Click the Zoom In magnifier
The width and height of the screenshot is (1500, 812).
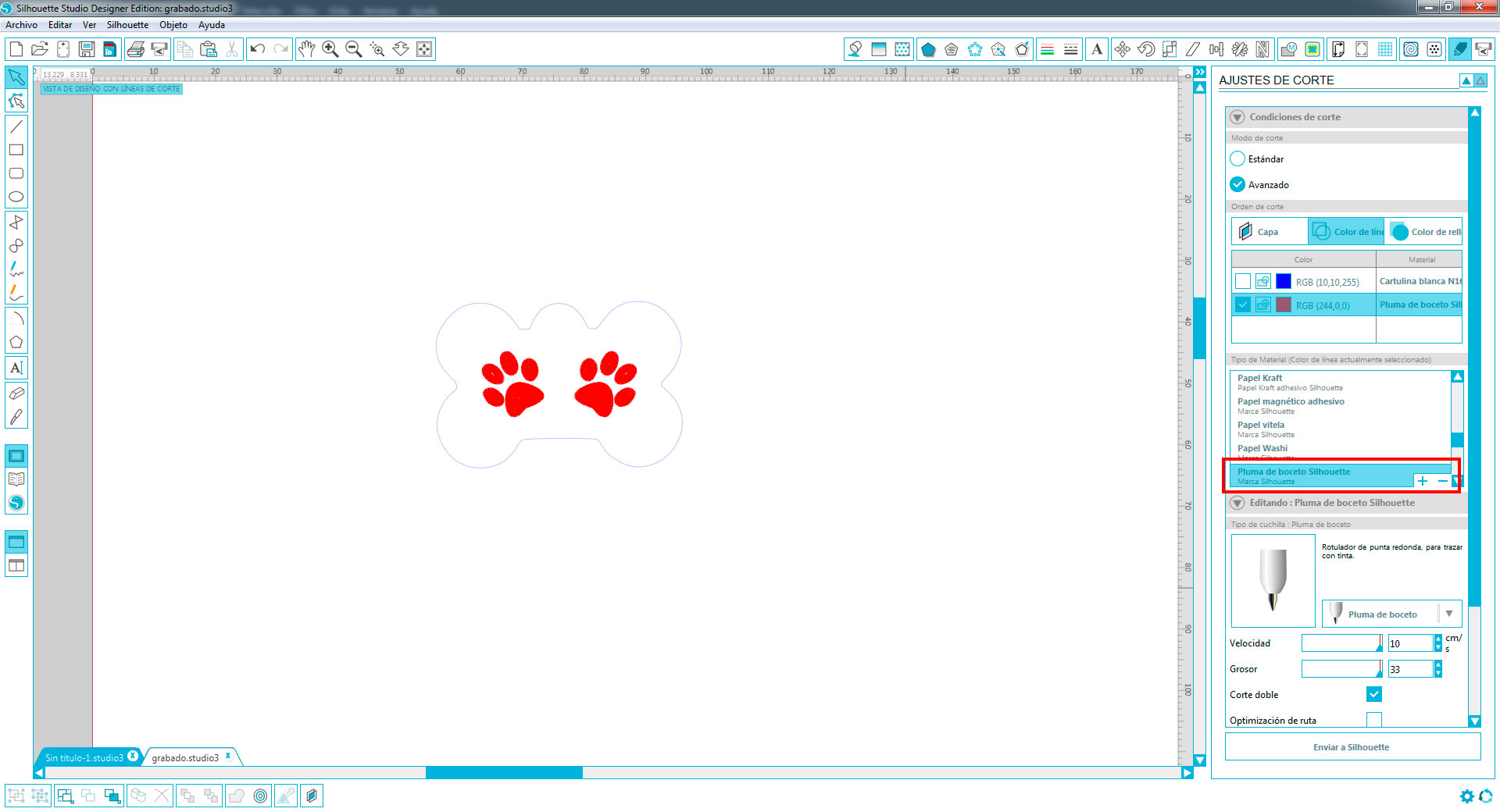click(330, 49)
